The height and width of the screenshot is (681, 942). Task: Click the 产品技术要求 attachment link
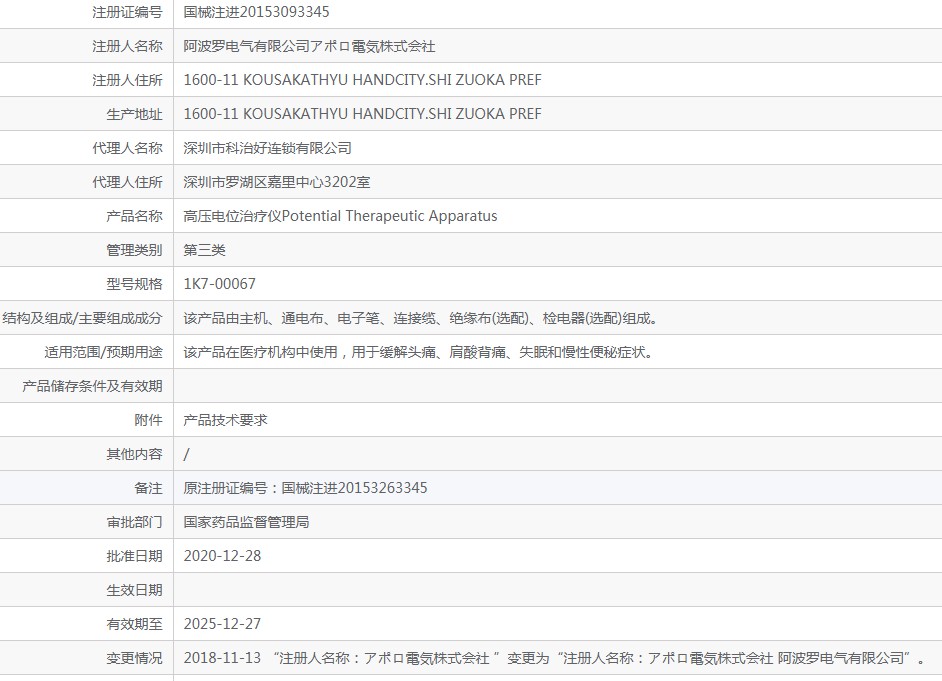(225, 420)
